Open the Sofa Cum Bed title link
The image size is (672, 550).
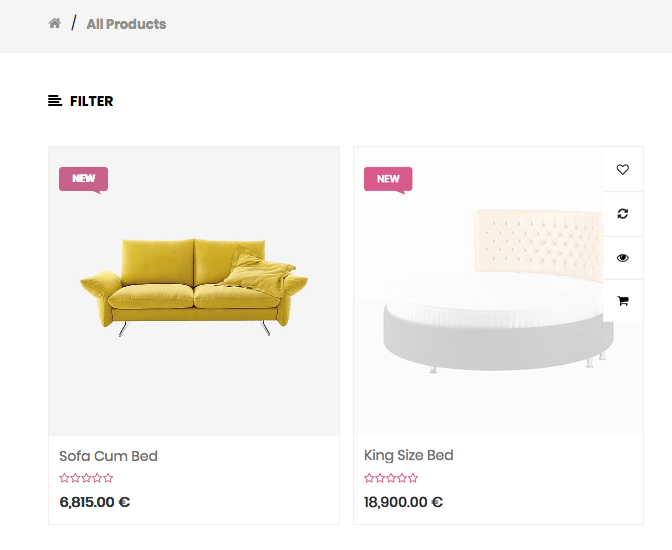coord(108,456)
